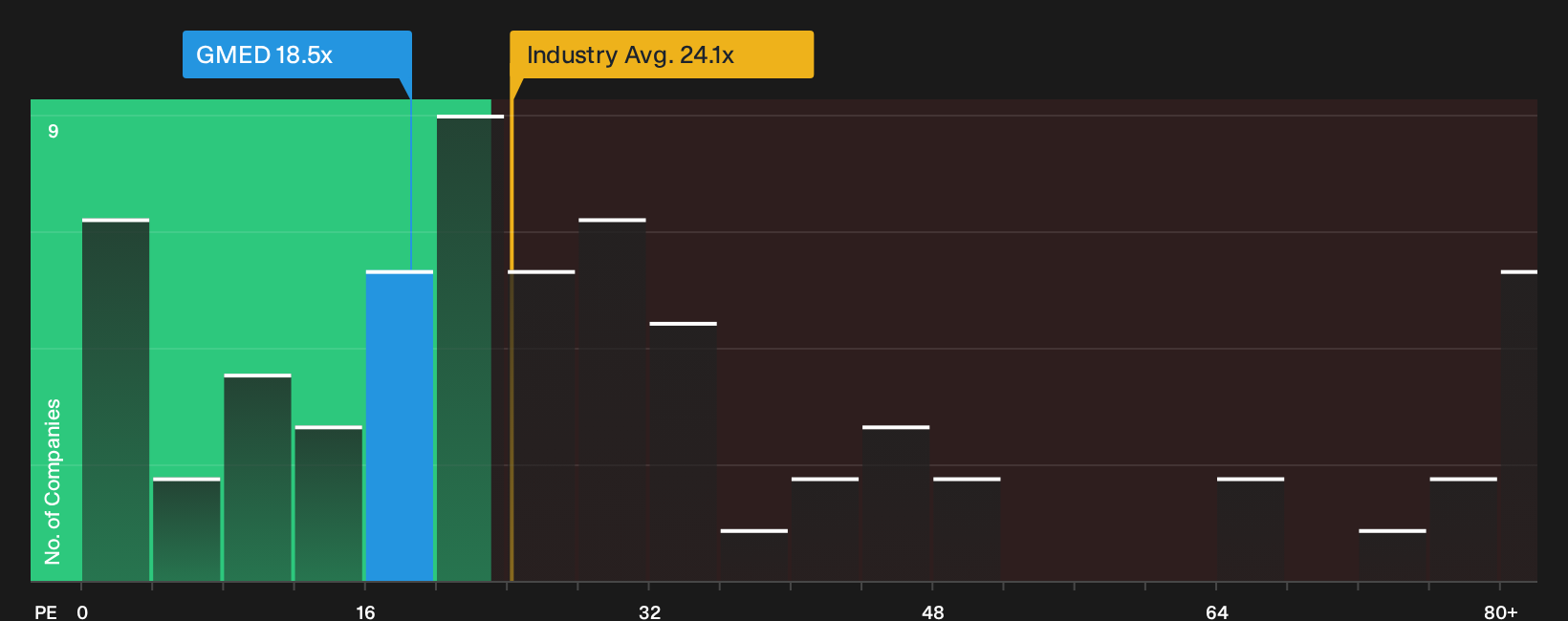Click the x-axis label 0
The image size is (1568, 621).
[82, 611]
